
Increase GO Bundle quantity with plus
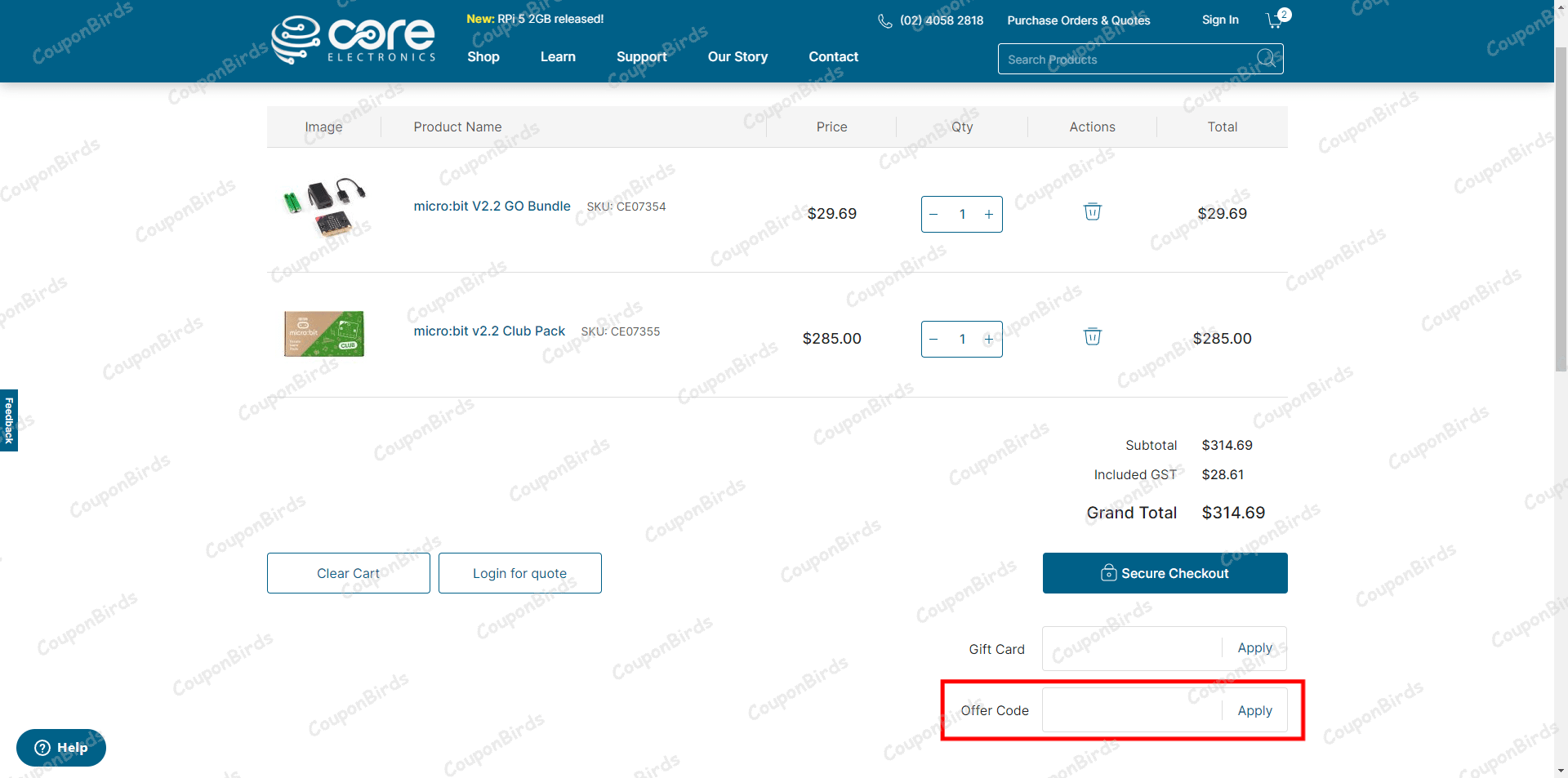pyautogui.click(x=988, y=215)
